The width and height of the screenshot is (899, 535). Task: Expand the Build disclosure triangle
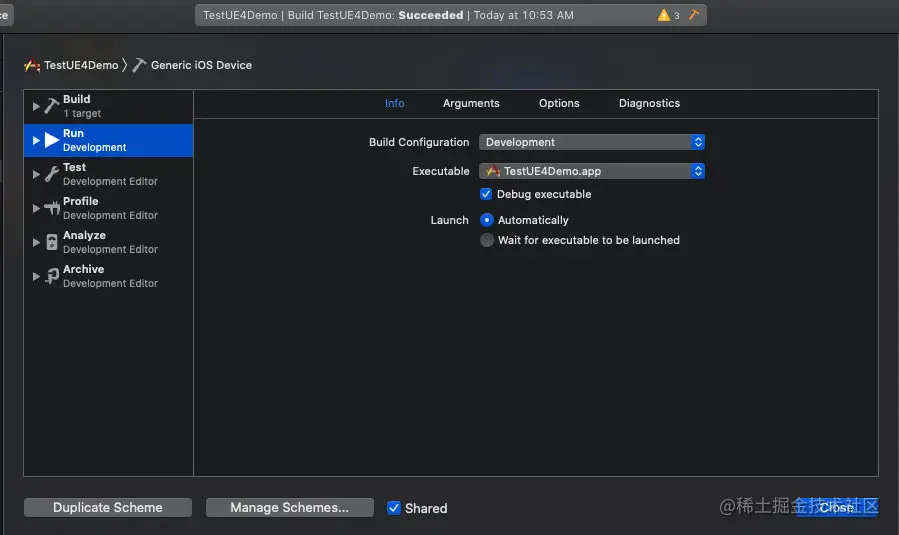tap(36, 106)
